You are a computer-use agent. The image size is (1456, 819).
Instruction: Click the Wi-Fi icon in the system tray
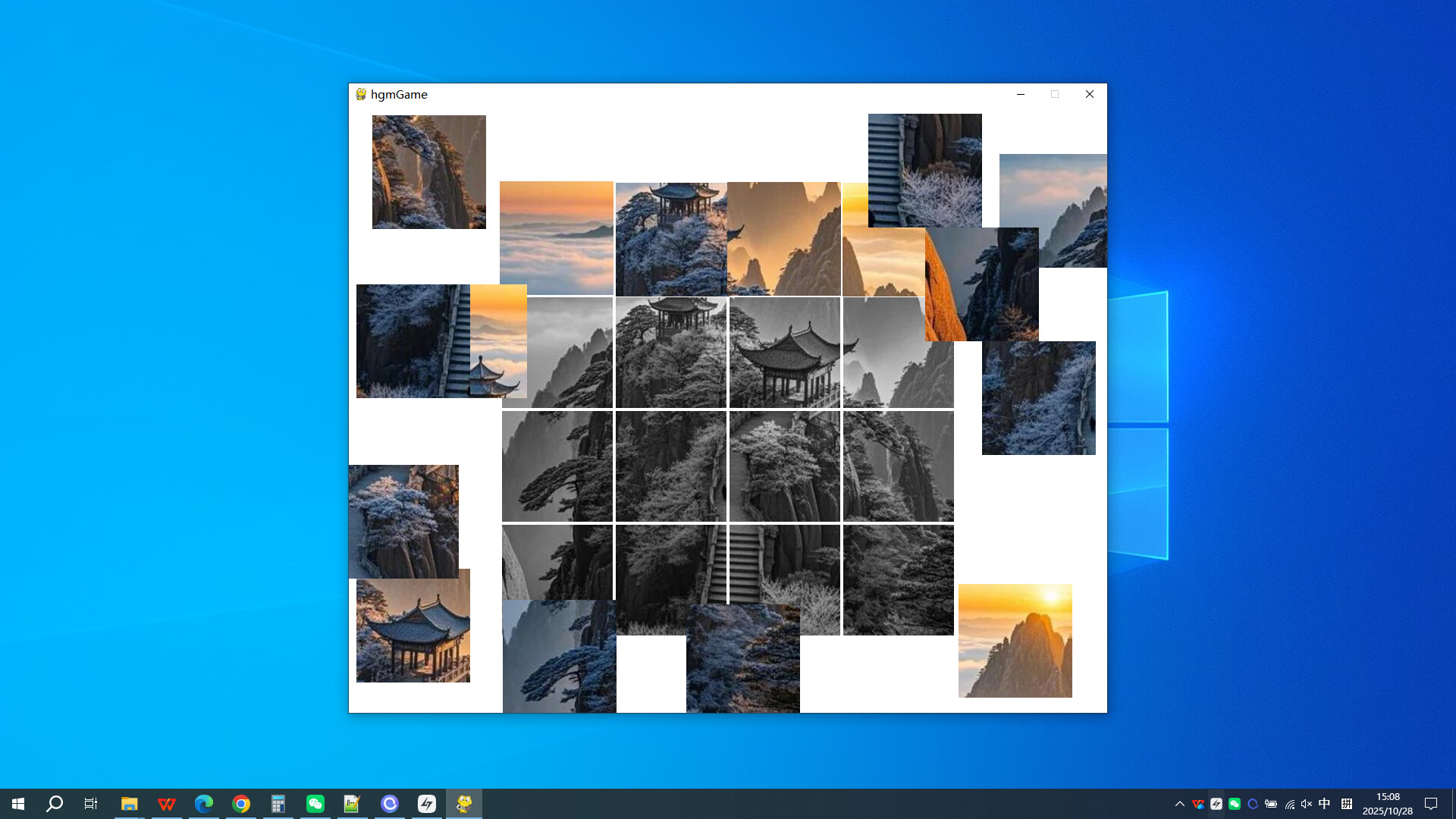point(1290,803)
